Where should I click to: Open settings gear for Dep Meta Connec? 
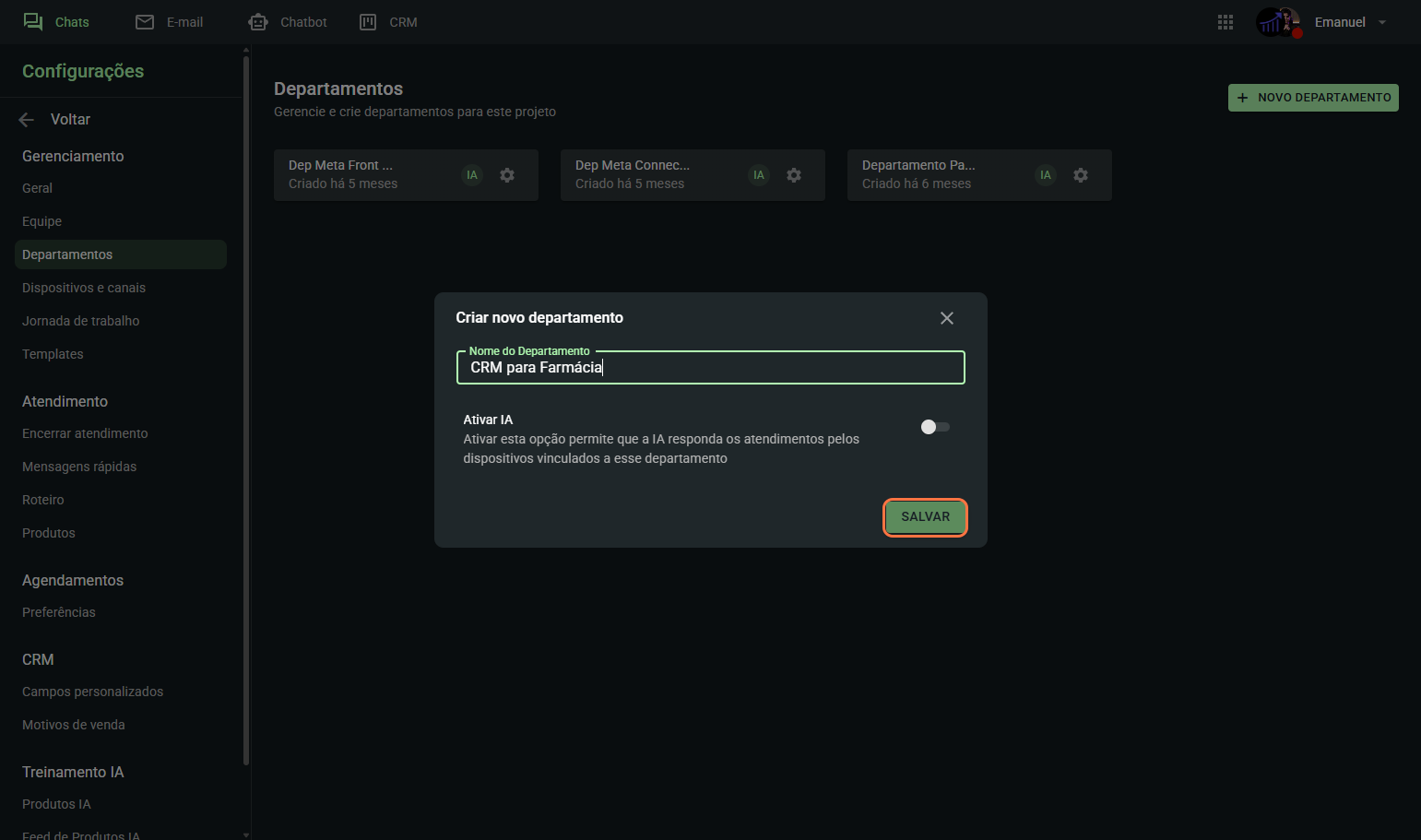click(x=794, y=175)
